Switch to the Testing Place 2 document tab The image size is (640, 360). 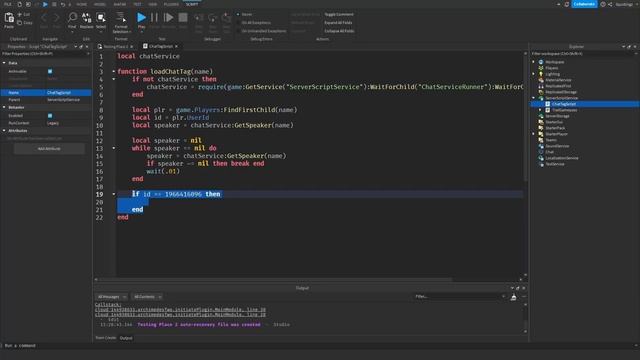116,47
